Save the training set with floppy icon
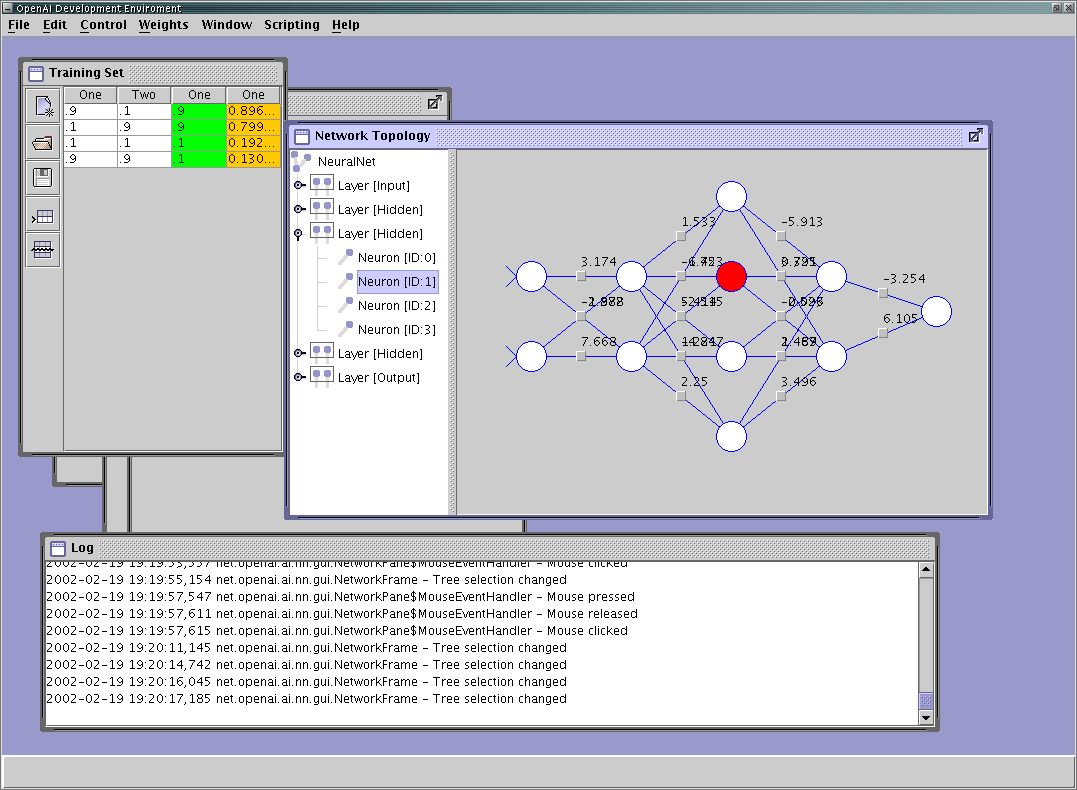This screenshot has height=790, width=1077. point(43,179)
